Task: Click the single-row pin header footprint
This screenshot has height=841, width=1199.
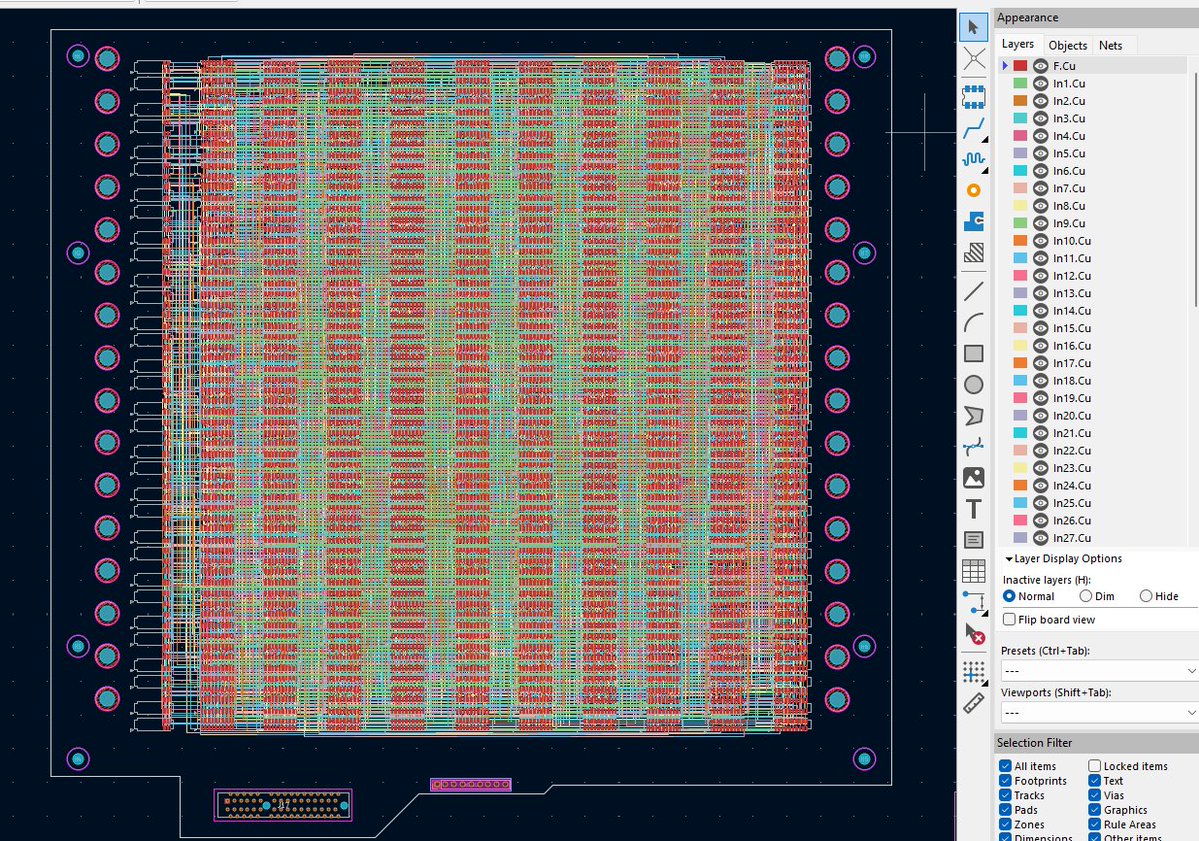Action: coord(470,784)
